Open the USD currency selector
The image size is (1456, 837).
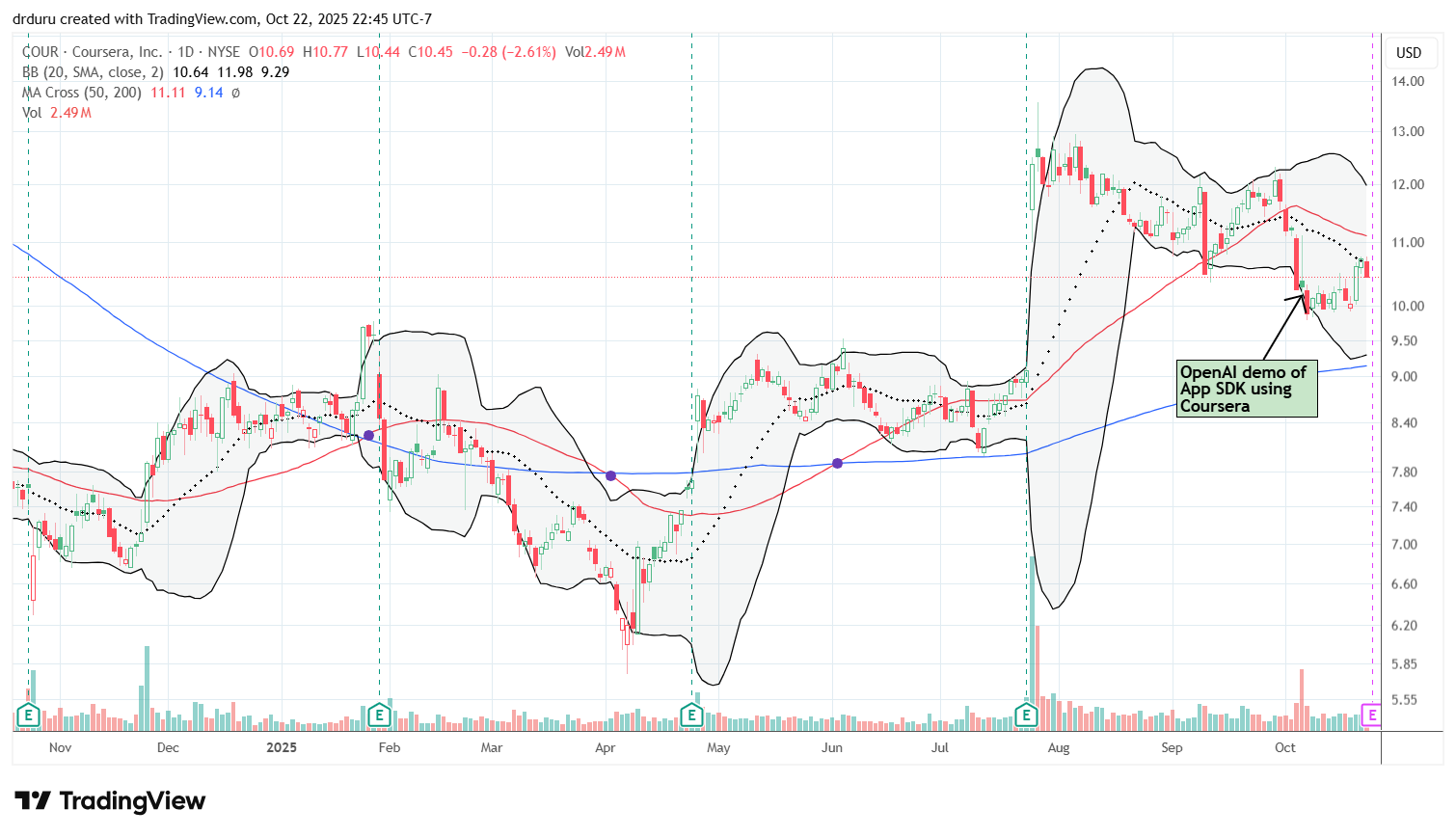point(1409,53)
